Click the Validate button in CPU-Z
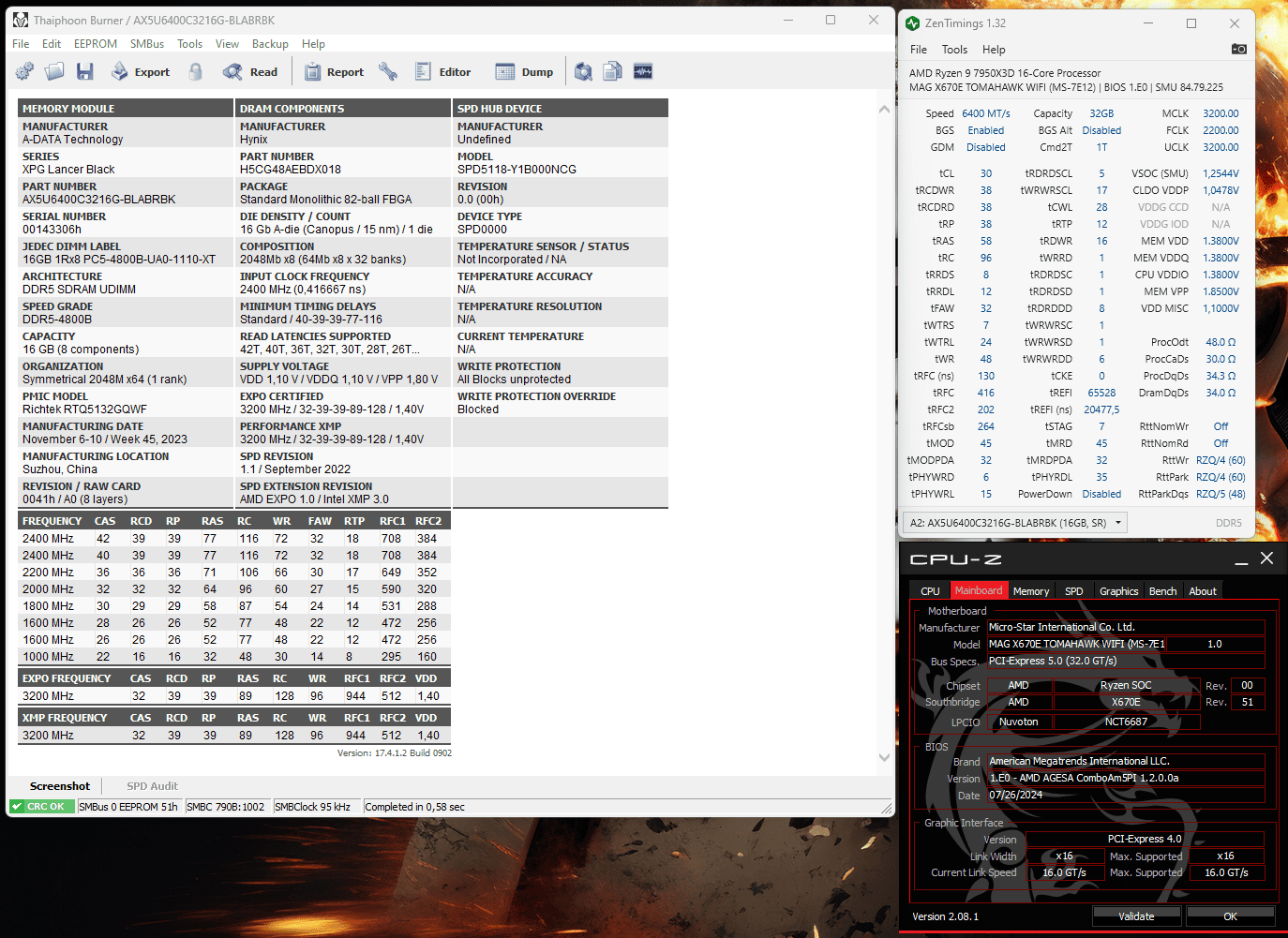1288x938 pixels. 1136,916
